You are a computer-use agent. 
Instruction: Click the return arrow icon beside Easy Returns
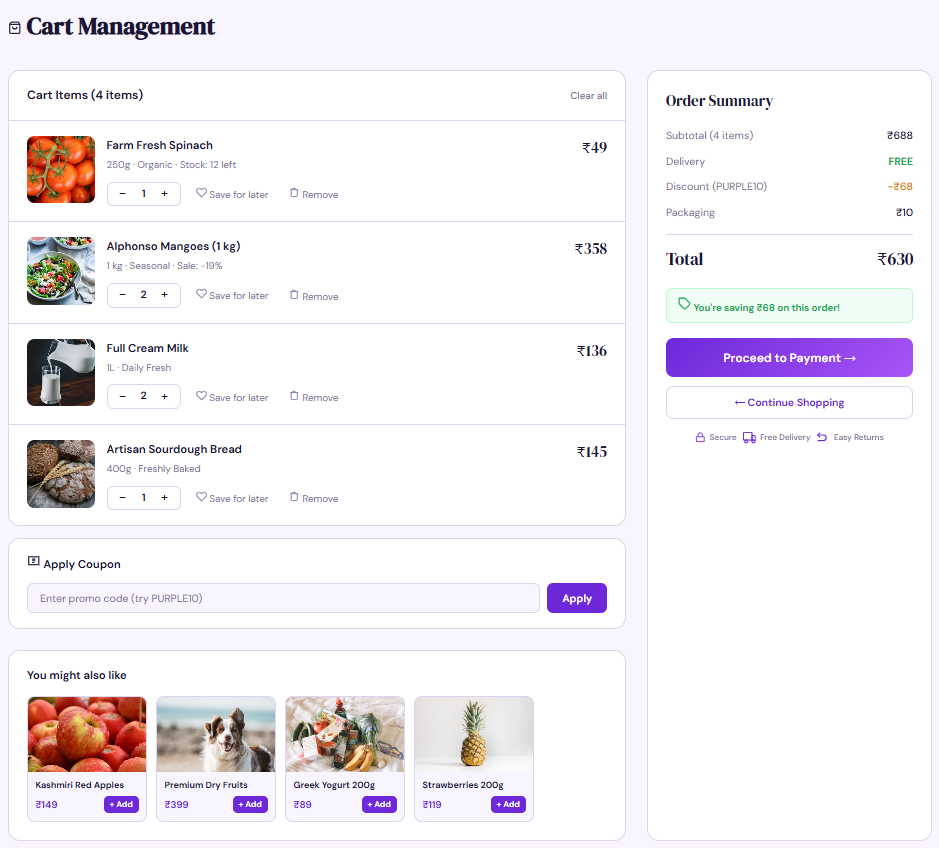[x=824, y=437]
